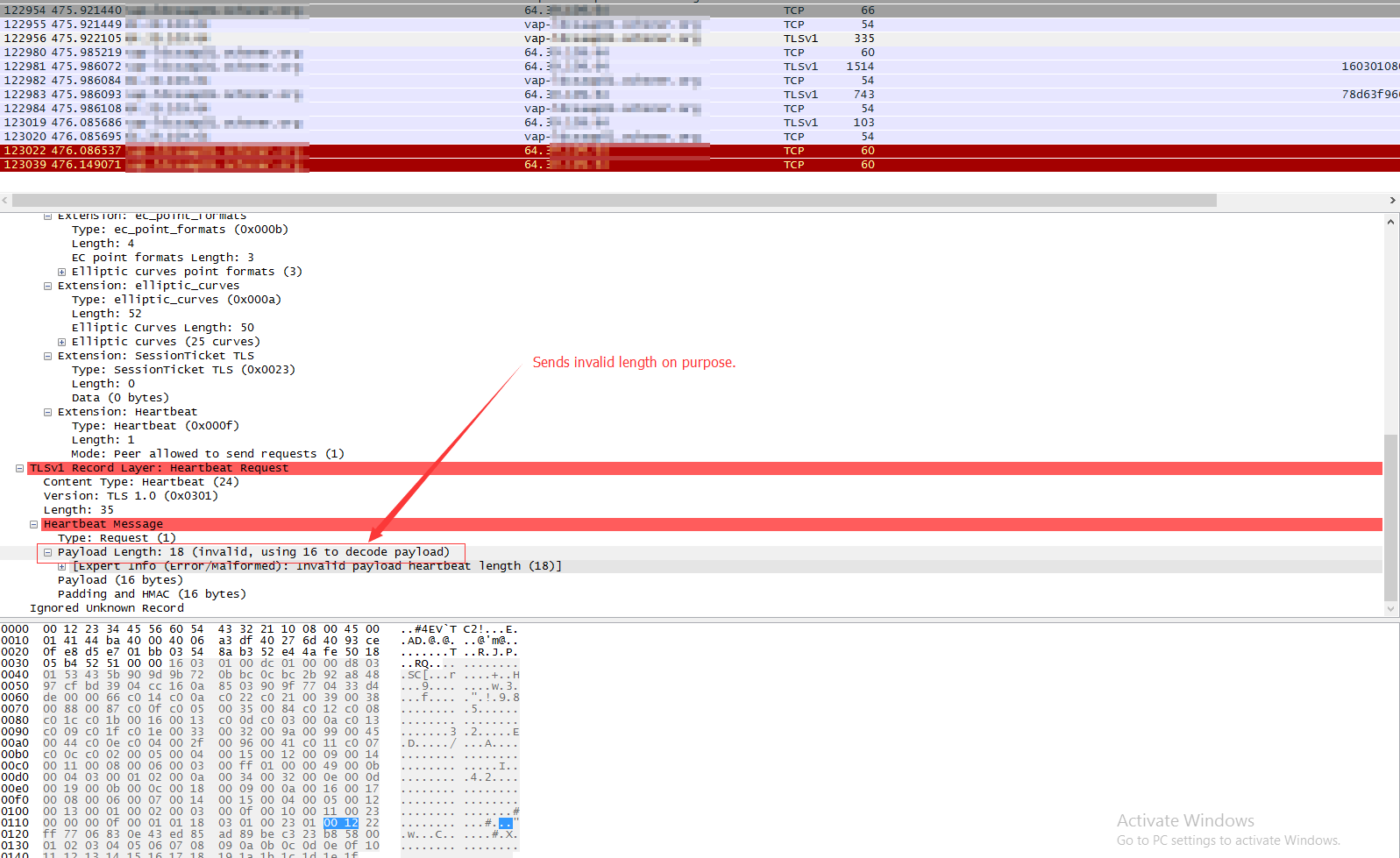The image size is (1400, 858).
Task: Select TLSv1 packet 122981 length 1514
Action: (x=700, y=67)
